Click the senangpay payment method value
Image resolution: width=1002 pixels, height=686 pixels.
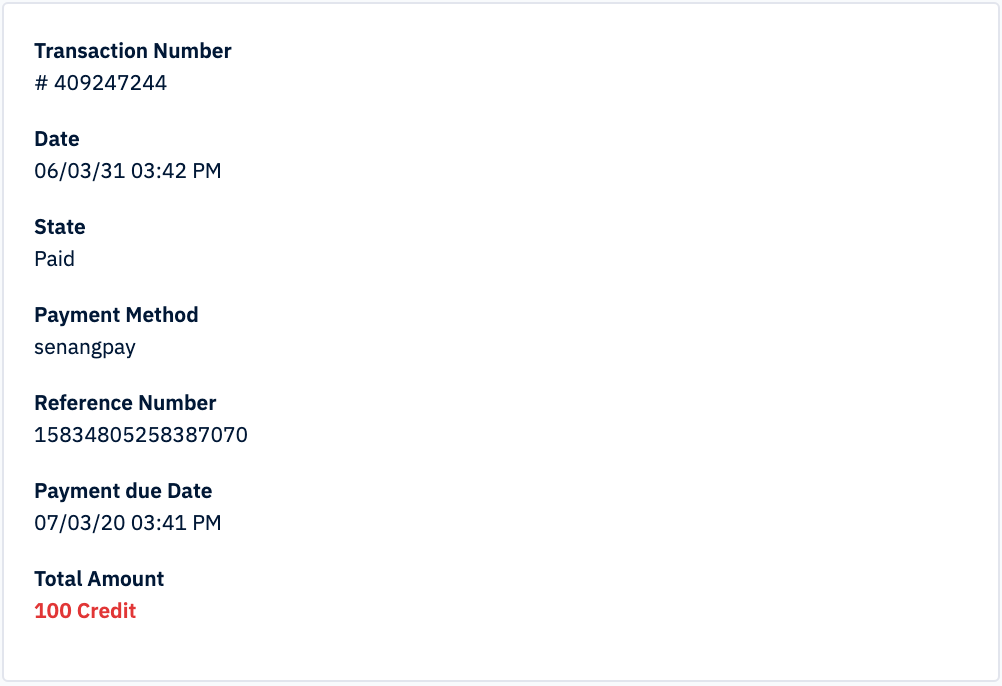point(85,348)
